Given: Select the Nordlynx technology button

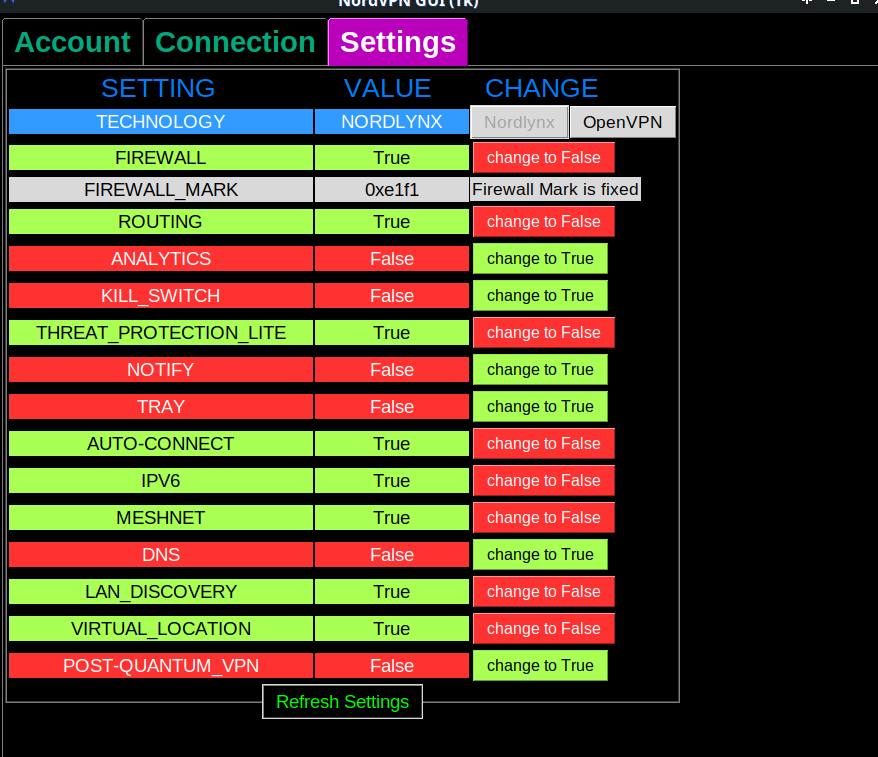Looking at the screenshot, I should (x=519, y=122).
